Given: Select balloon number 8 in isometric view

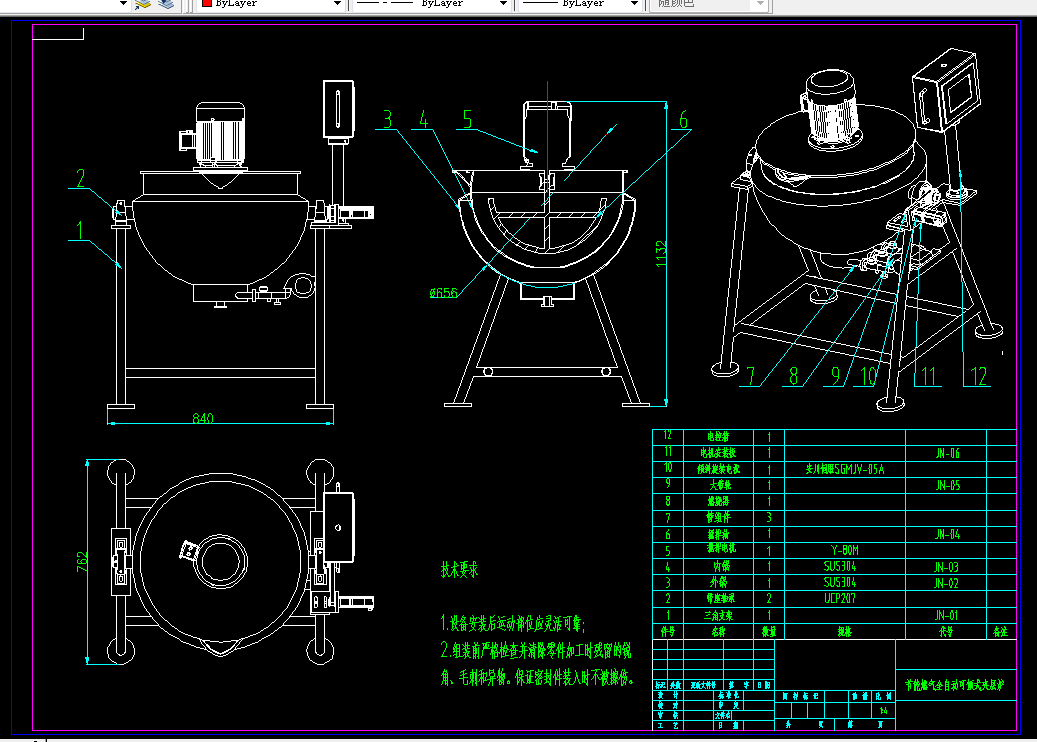Looking at the screenshot, I should (x=794, y=376).
